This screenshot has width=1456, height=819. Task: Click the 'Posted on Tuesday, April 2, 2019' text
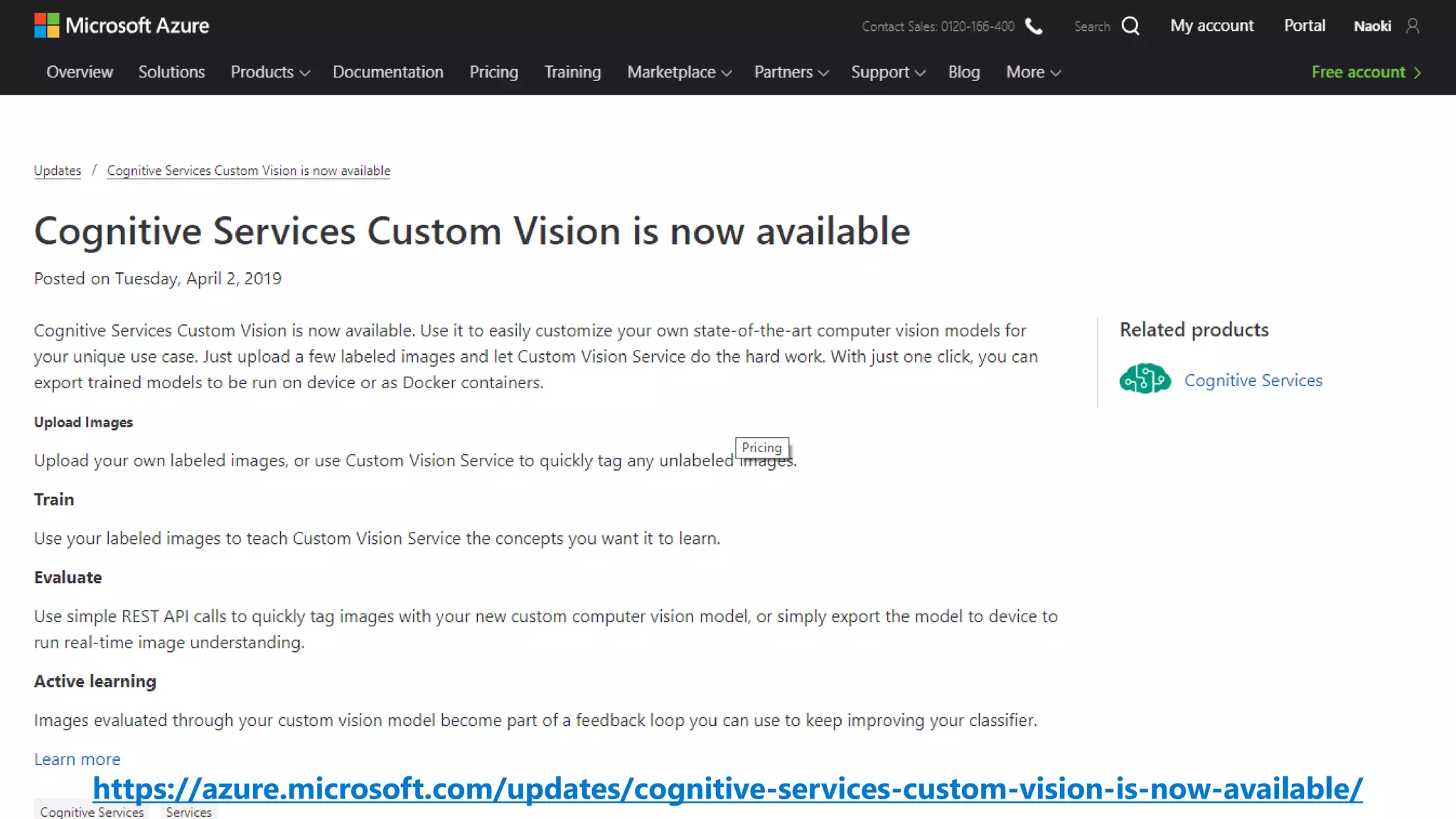click(158, 279)
